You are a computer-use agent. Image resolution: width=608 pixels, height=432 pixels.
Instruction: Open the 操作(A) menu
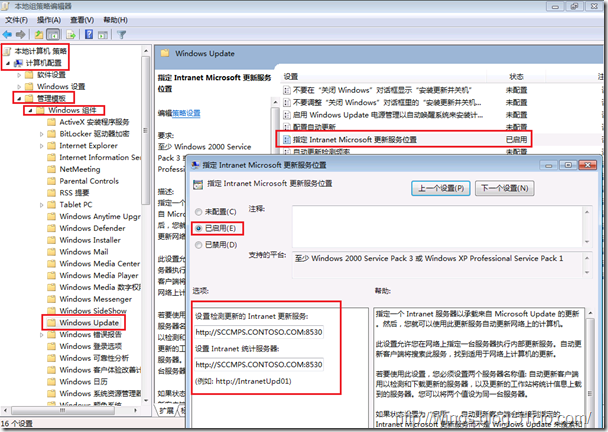pyautogui.click(x=49, y=20)
